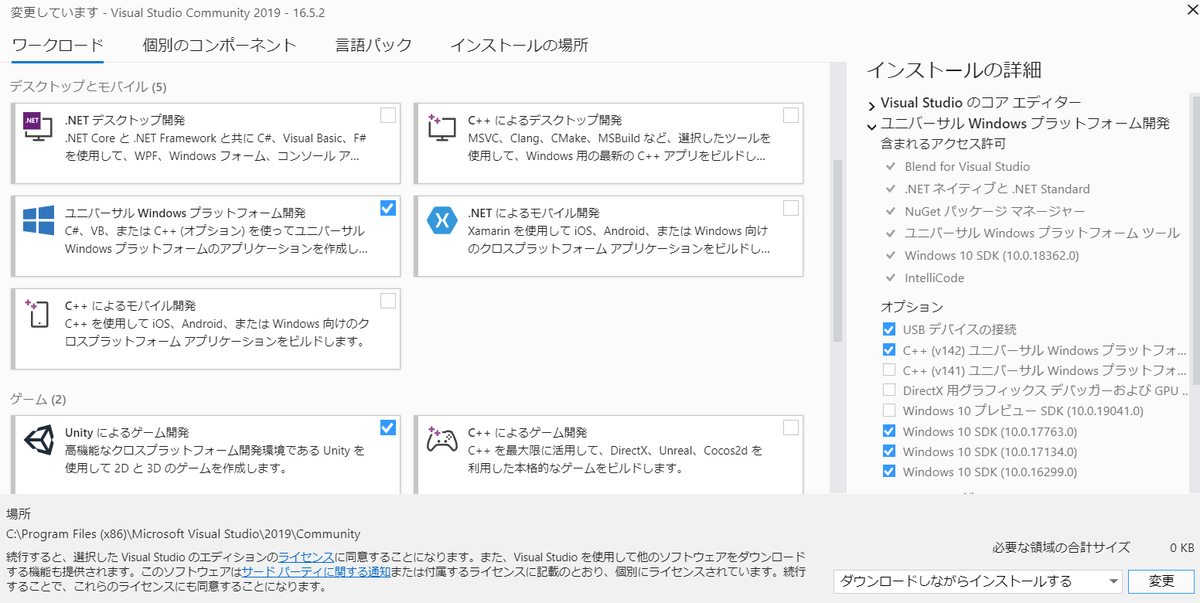1200x603 pixels.
Task: Switch to the 個別のコンポーネント tab
Action: 220,45
